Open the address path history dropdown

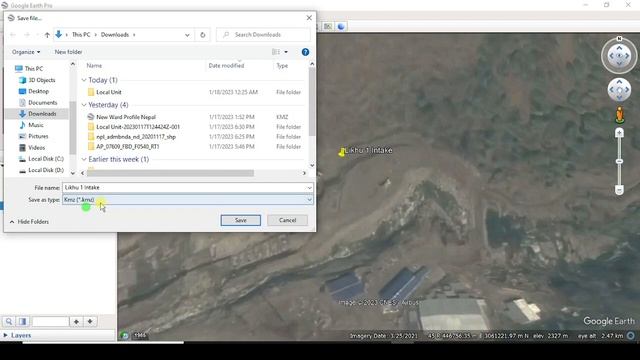tap(187, 35)
